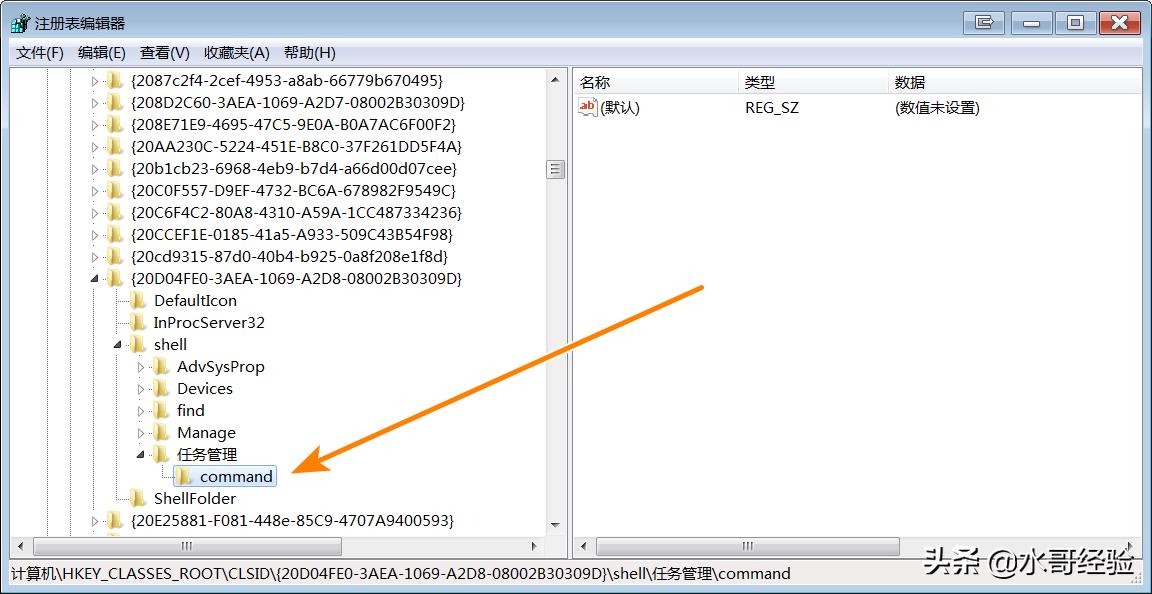1152x594 pixels.
Task: Click the Manage folder icon
Action: pos(161,432)
